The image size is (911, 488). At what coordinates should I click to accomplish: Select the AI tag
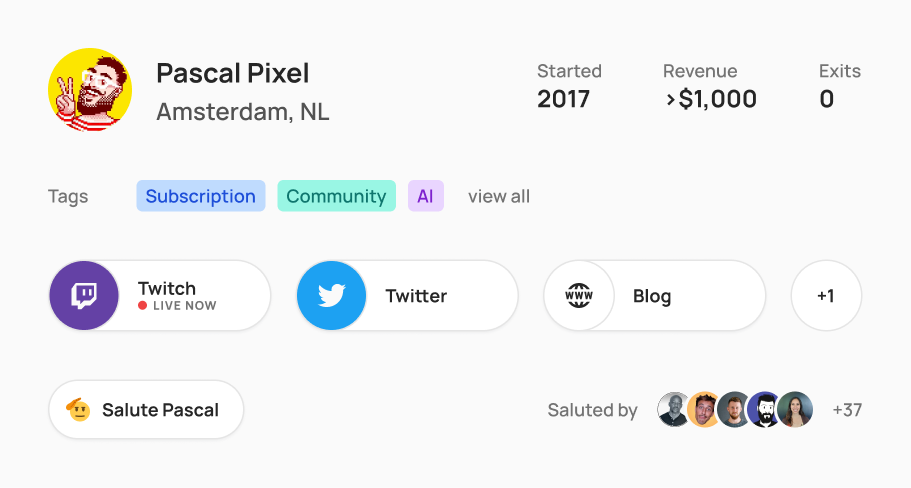coord(426,196)
